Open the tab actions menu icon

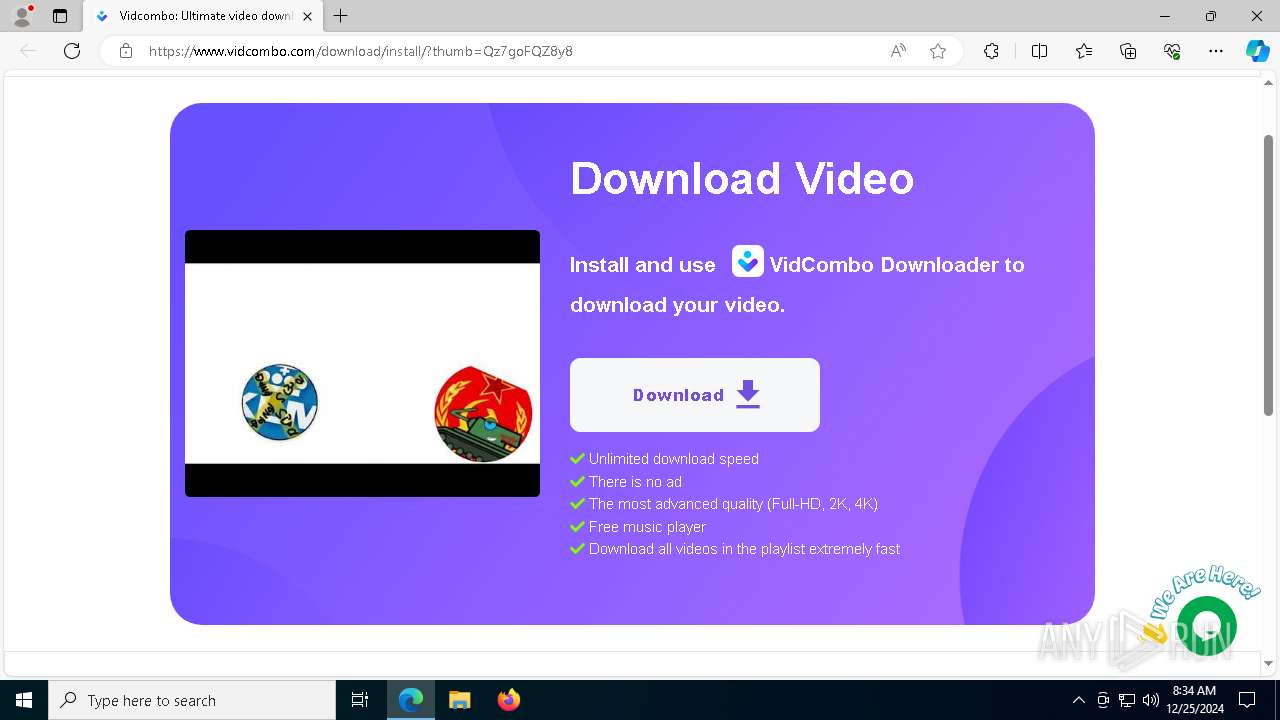[60, 16]
